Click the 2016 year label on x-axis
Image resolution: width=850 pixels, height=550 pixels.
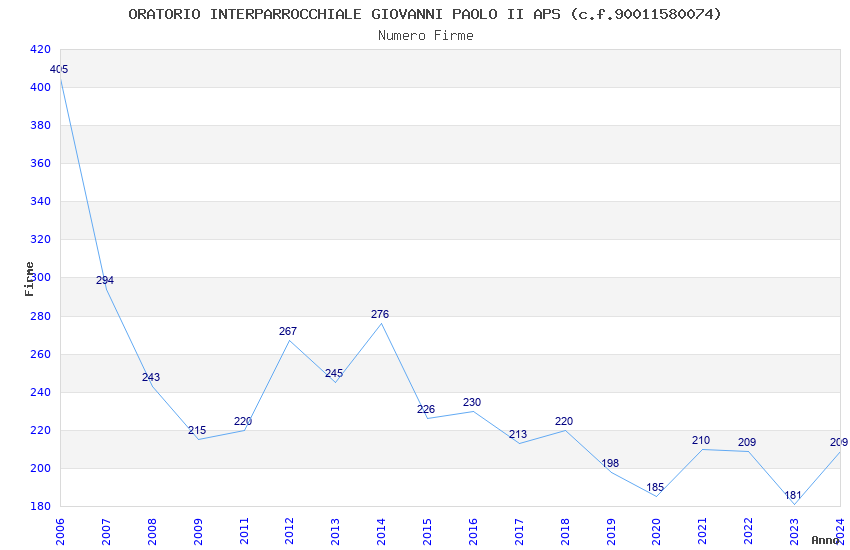[x=473, y=531]
